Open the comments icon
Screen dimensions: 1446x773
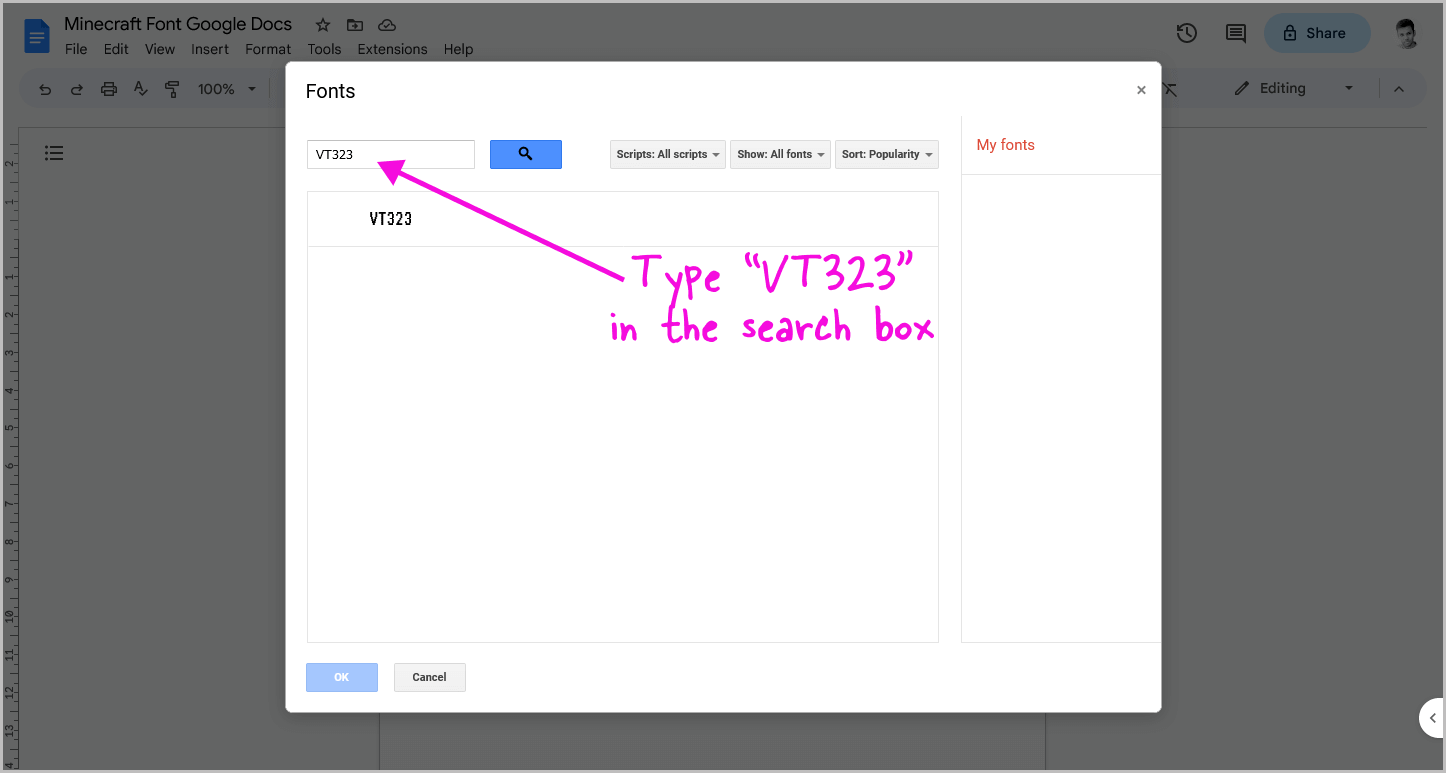(1236, 33)
